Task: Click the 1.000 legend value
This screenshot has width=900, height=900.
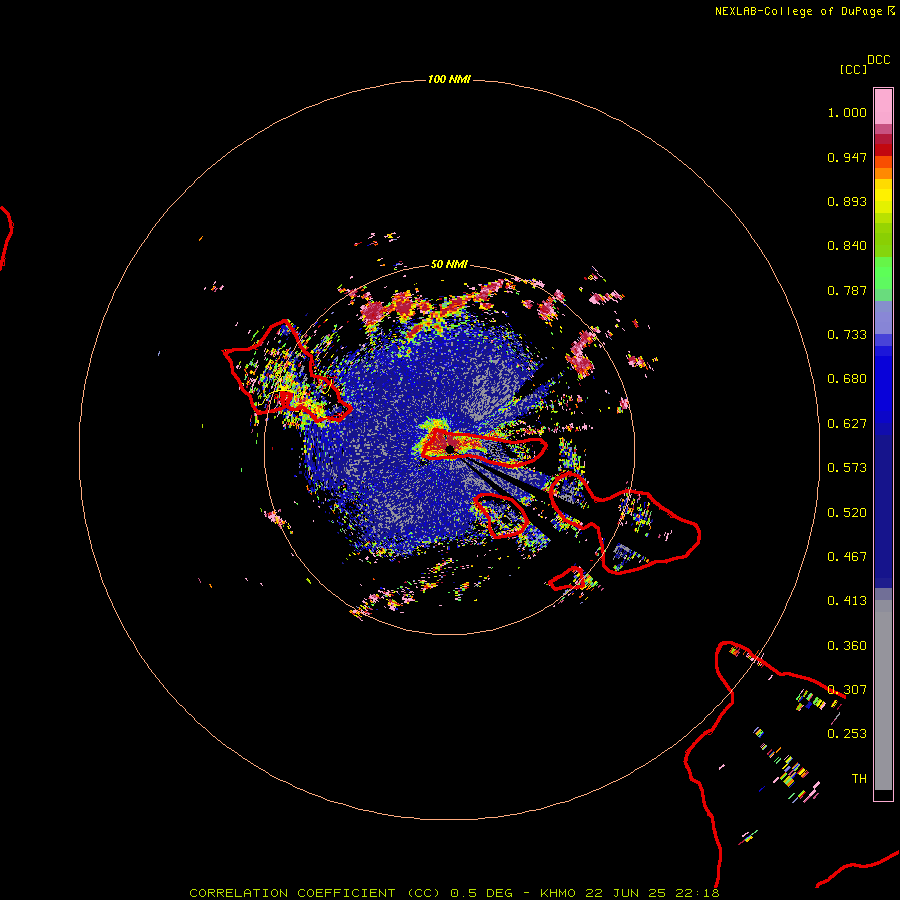Action: (x=847, y=112)
